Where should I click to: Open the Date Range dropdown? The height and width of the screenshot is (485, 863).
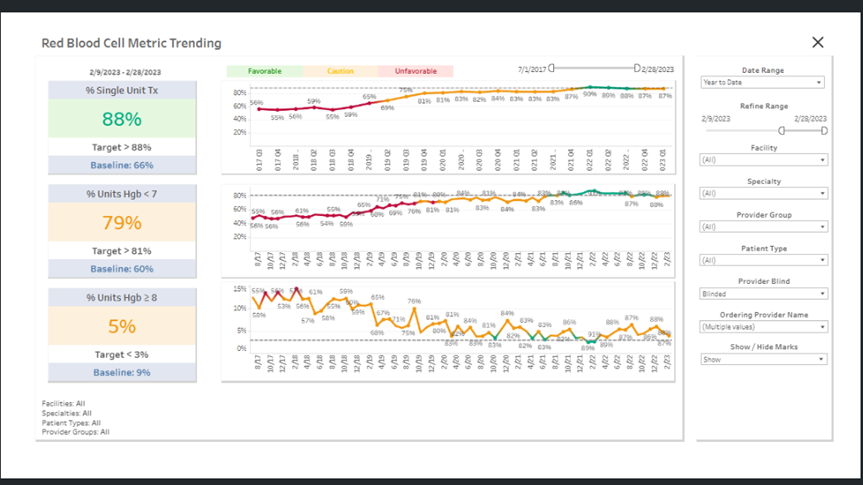[x=763, y=83]
